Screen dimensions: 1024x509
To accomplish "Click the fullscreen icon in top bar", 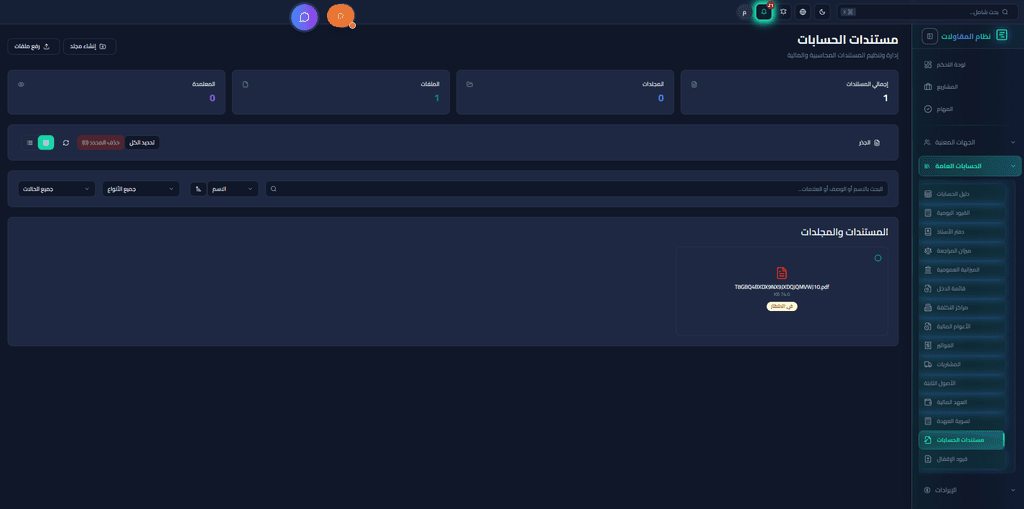I will click(783, 12).
